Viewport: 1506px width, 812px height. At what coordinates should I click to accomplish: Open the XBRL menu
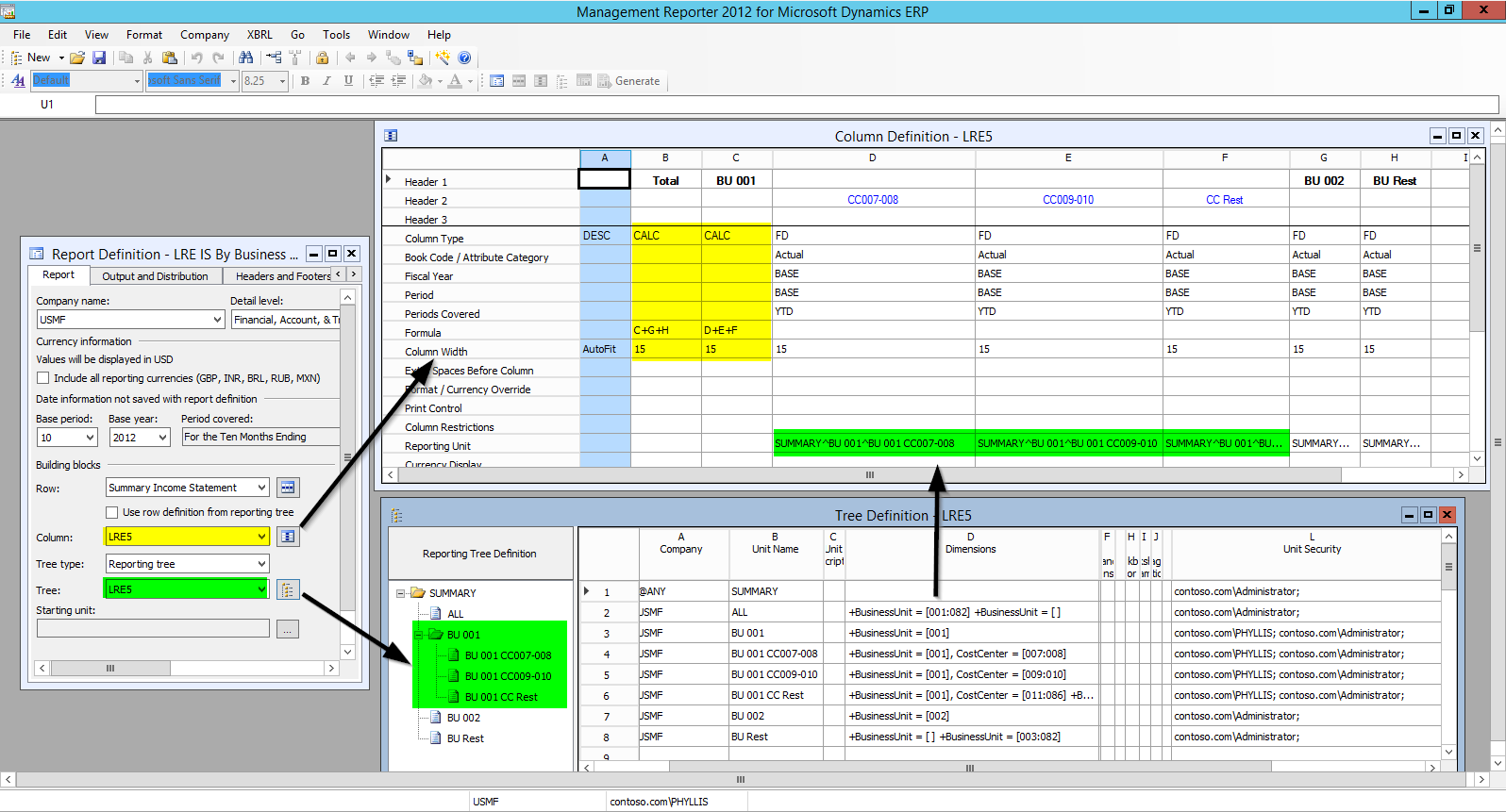point(259,35)
